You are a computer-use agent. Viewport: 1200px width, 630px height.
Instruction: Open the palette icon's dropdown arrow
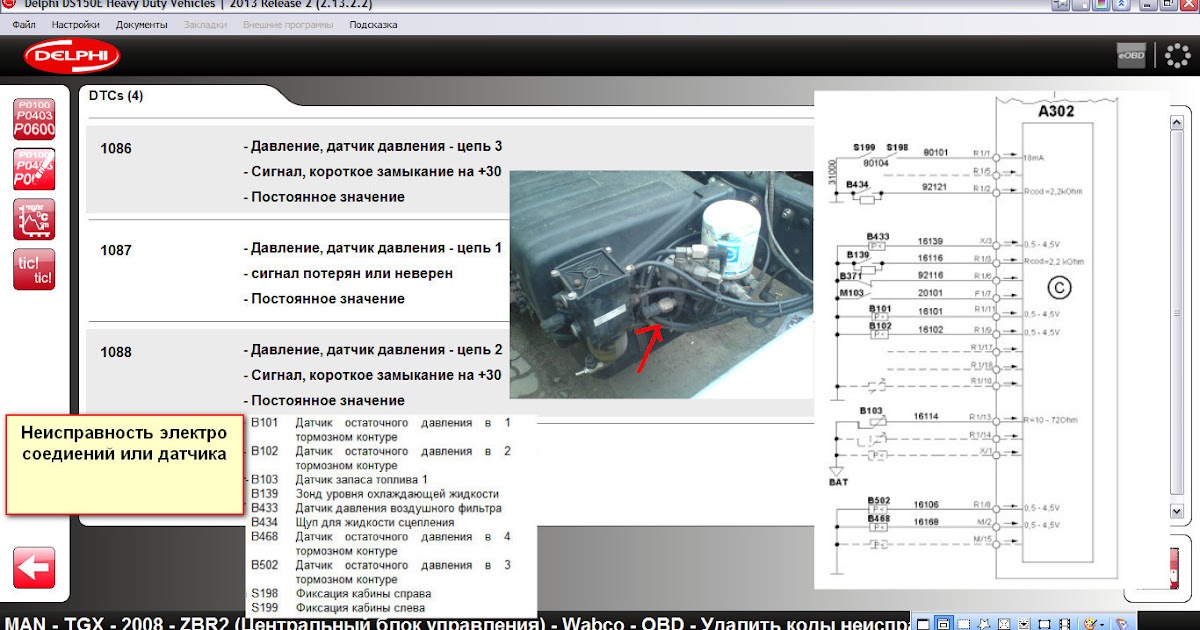[1102, 625]
